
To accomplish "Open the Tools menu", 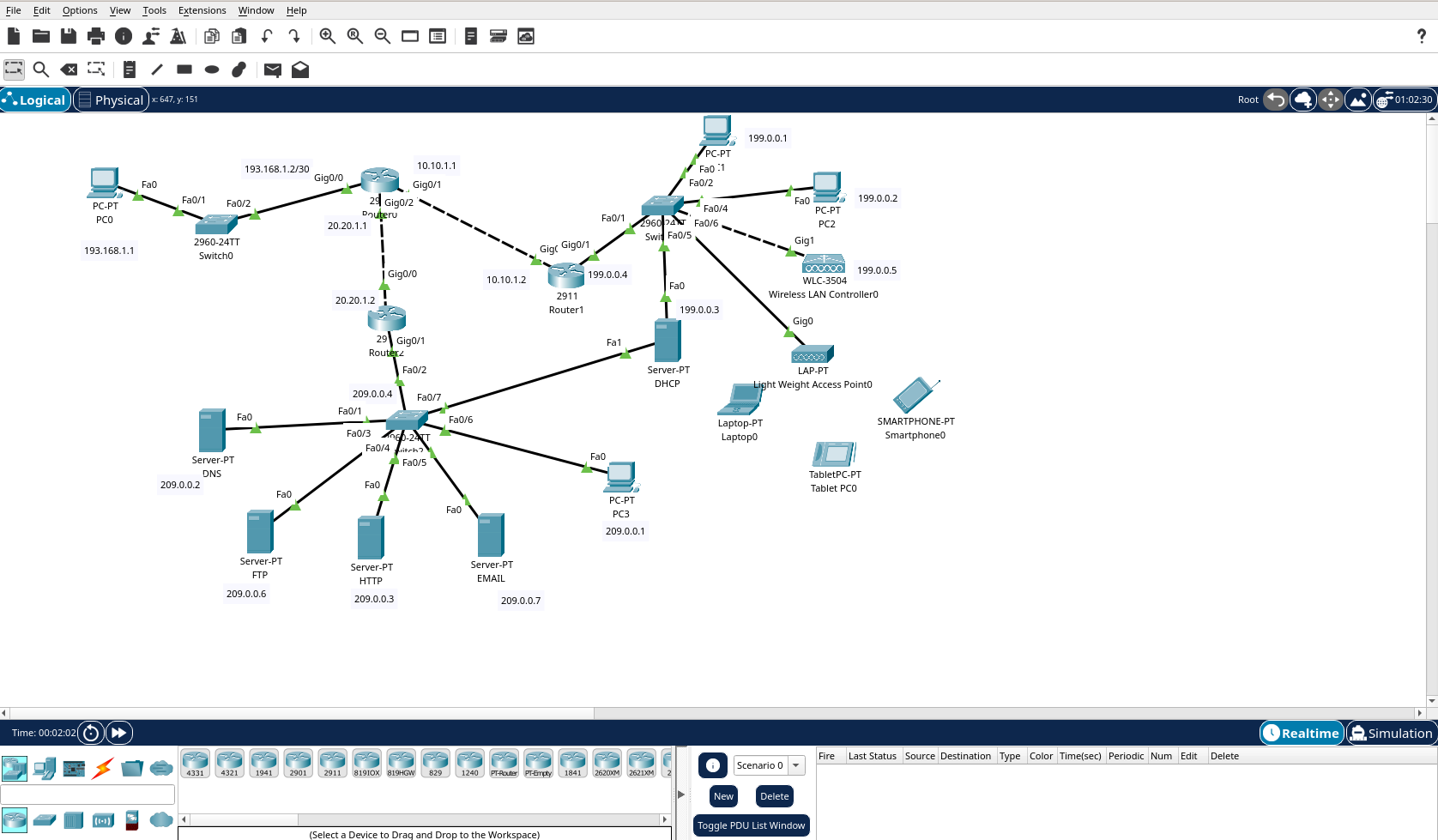I will 154,10.
